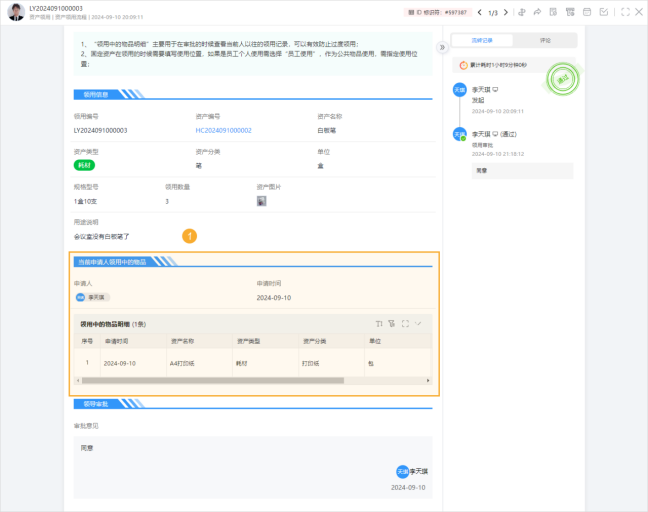The height and width of the screenshot is (512, 648).
Task: Select the 流转记录 tab
Action: point(482,41)
